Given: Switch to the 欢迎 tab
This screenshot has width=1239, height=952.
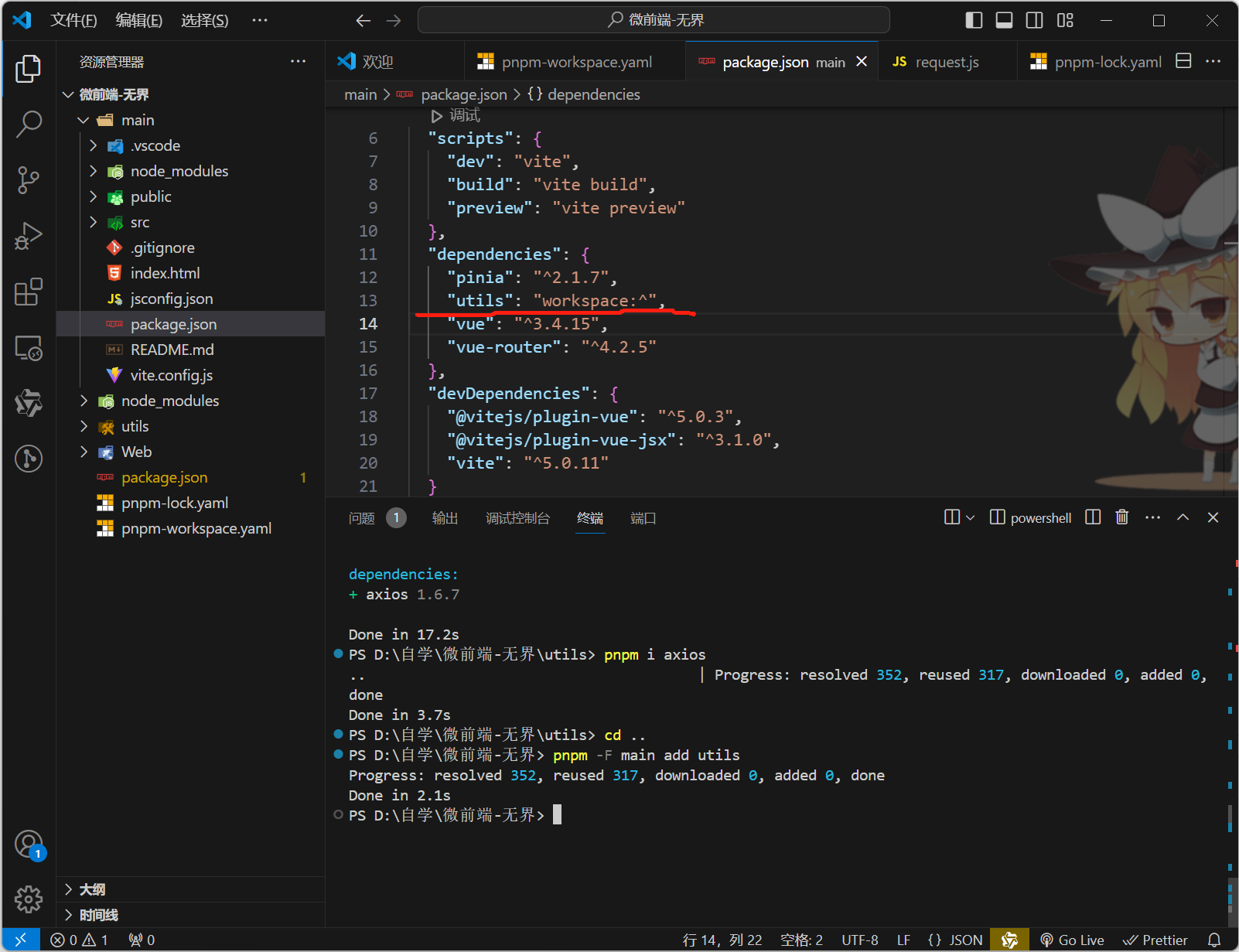Looking at the screenshot, I should coord(395,61).
